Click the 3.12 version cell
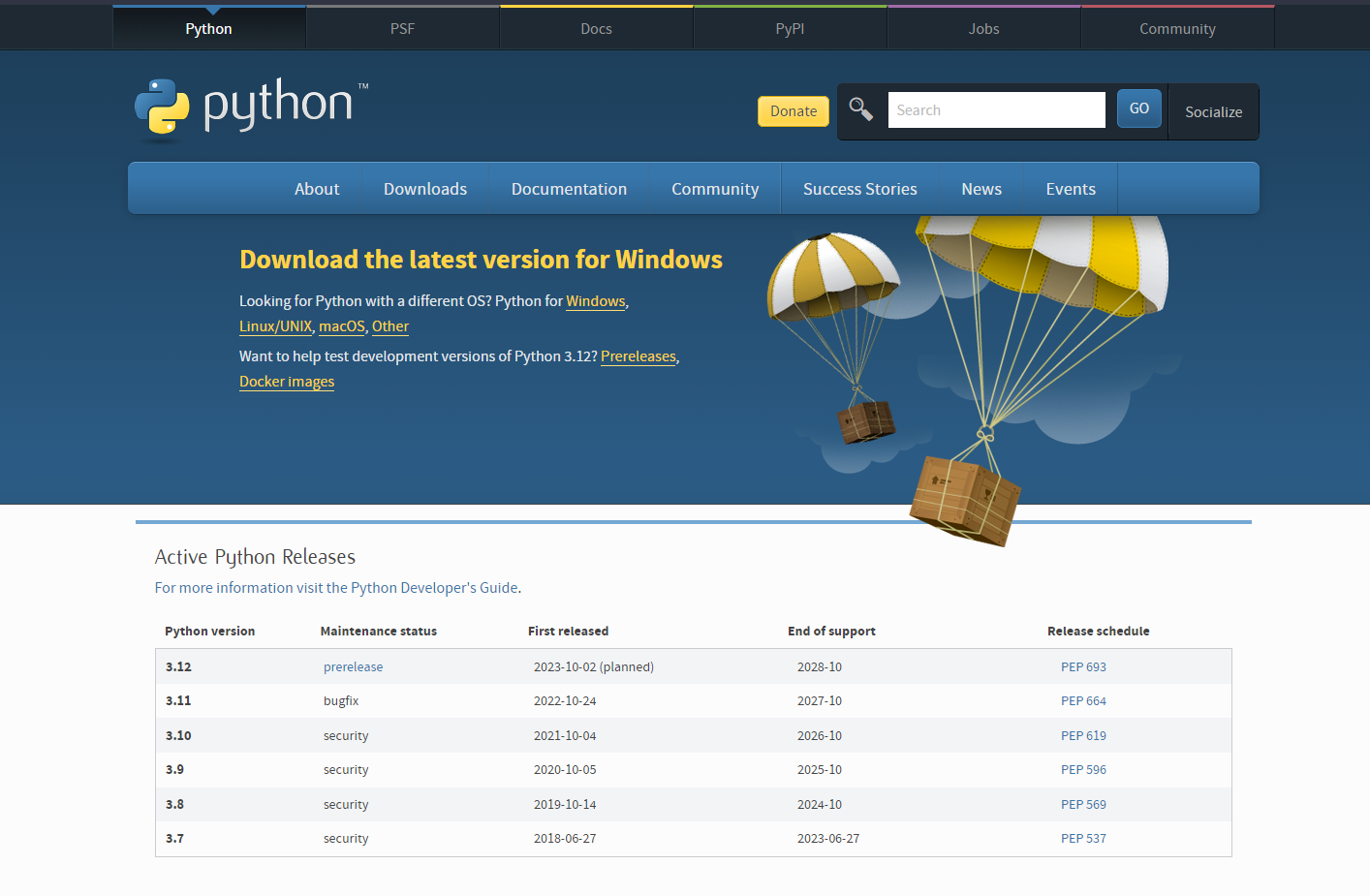Viewport: 1370px width, 896px height. tap(178, 667)
